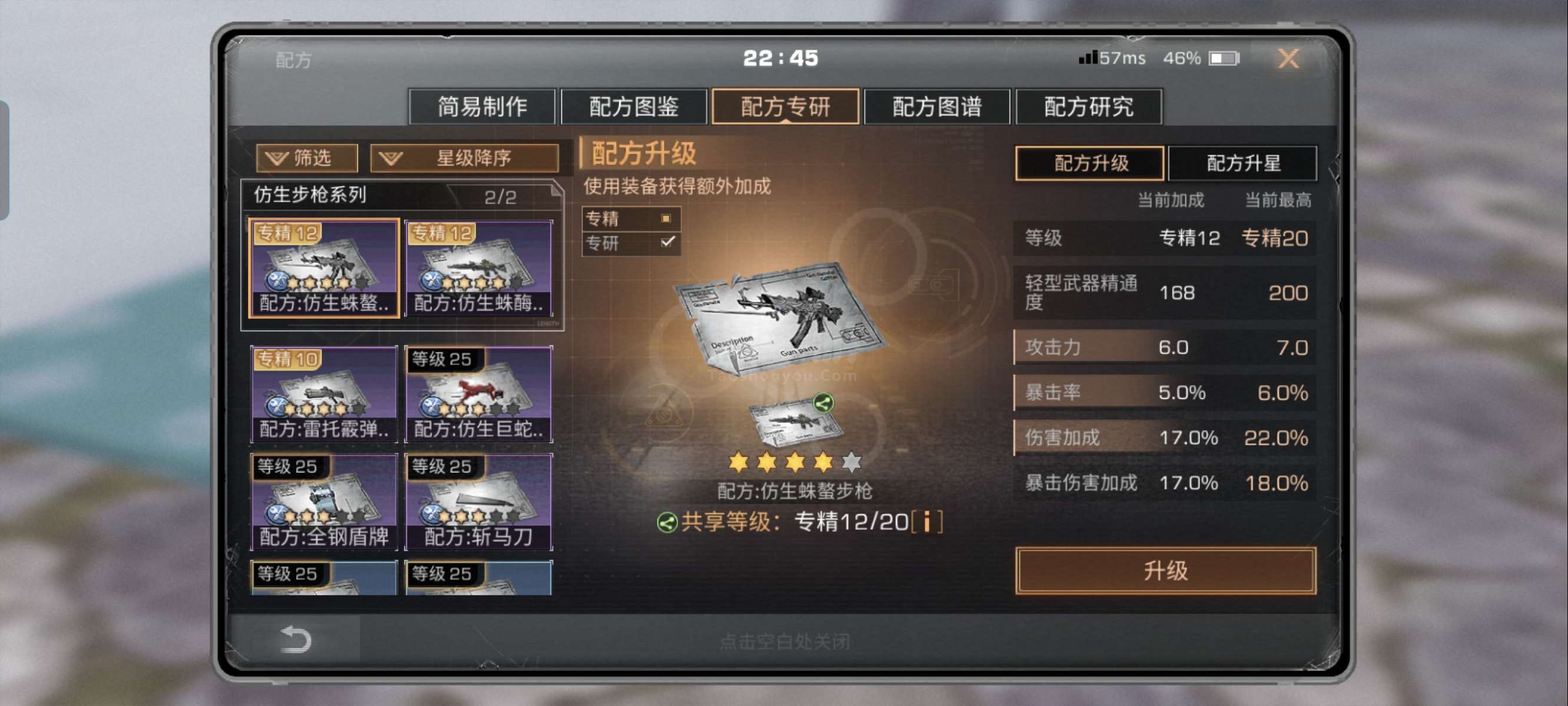Click the share icon on recipe thumbnail

coord(823,402)
